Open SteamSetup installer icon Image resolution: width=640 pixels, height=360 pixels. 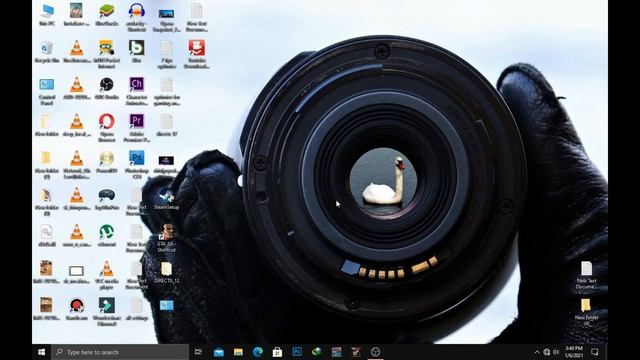pyautogui.click(x=166, y=198)
